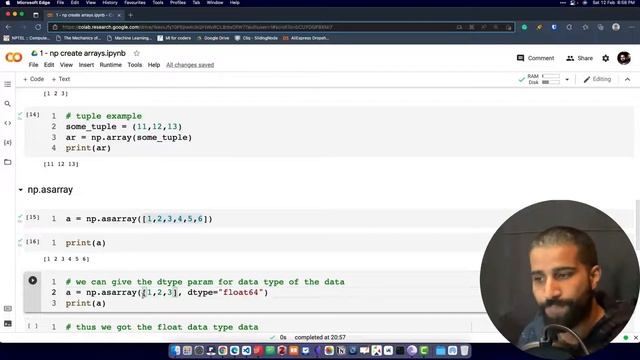Screen dimensions: 640x360
Task: Click the np.asarray section heading
Action: 50,190
